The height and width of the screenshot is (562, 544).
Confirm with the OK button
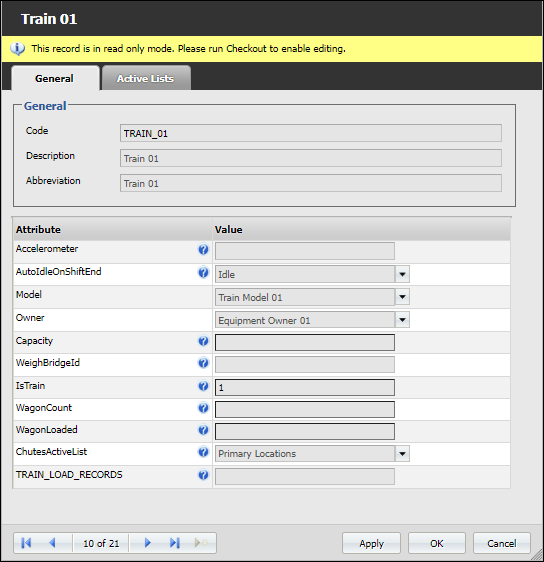click(x=437, y=543)
